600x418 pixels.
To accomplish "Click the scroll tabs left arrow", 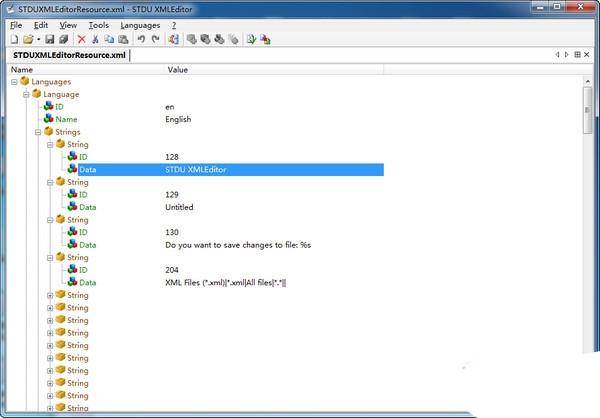I will (558, 55).
